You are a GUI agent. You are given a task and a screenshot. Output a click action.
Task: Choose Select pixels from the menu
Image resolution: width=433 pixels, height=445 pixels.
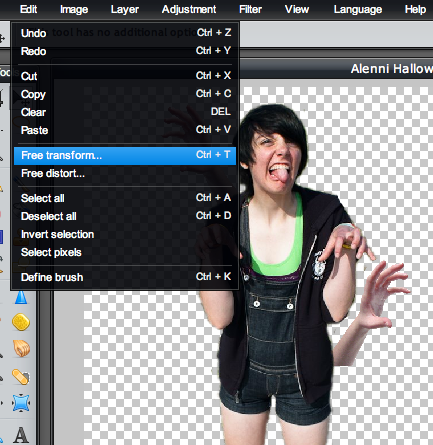coord(125,252)
